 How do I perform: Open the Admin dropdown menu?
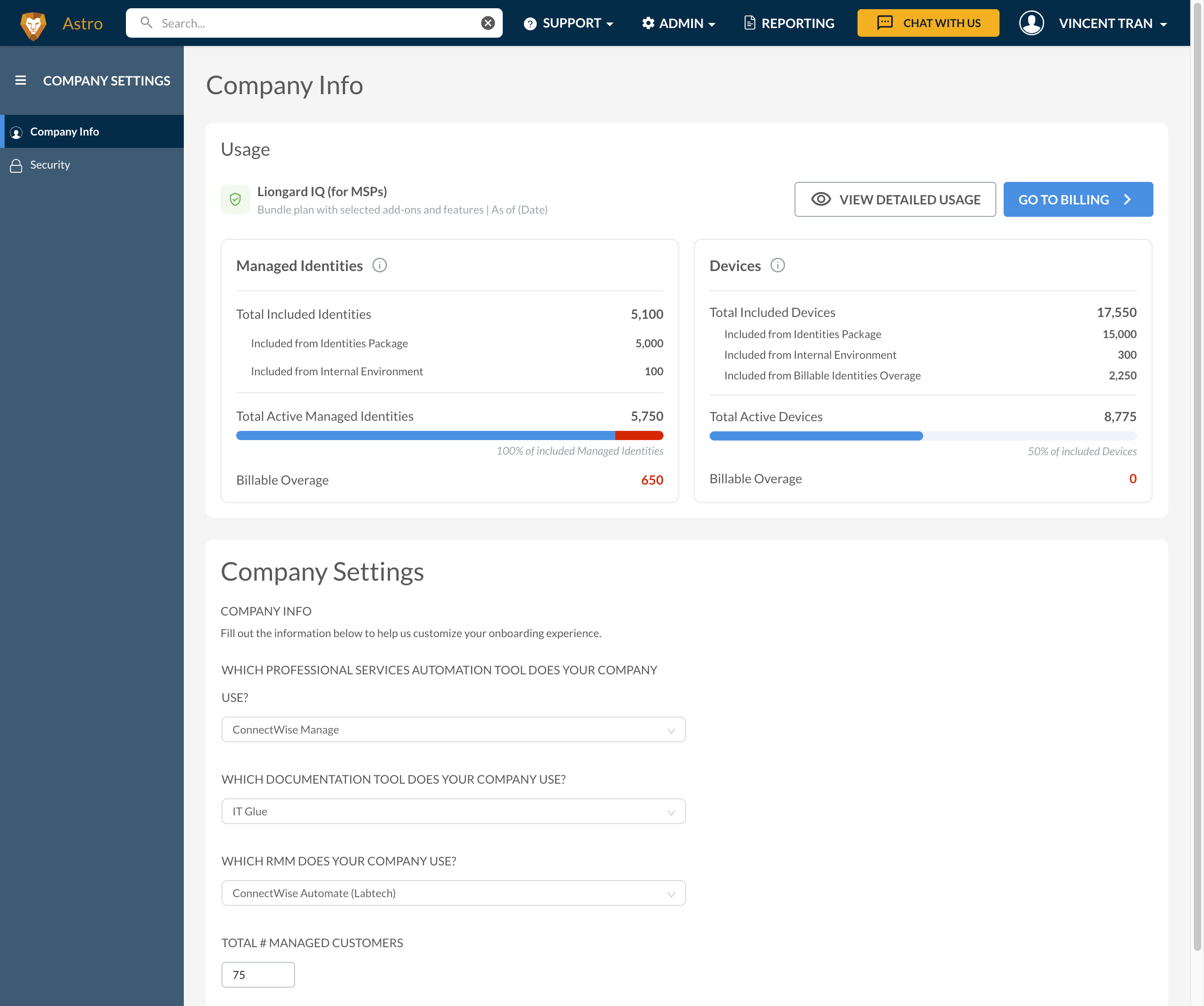pos(678,23)
